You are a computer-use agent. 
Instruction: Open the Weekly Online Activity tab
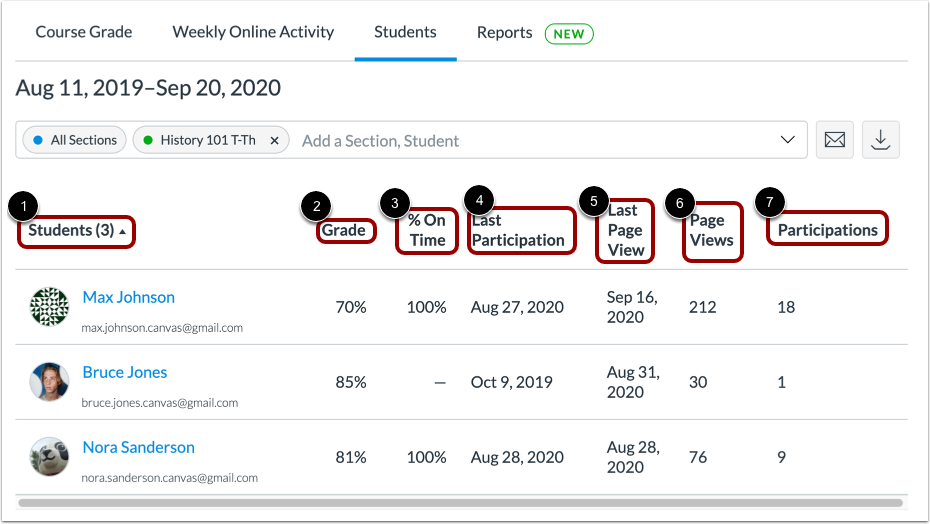tap(253, 32)
